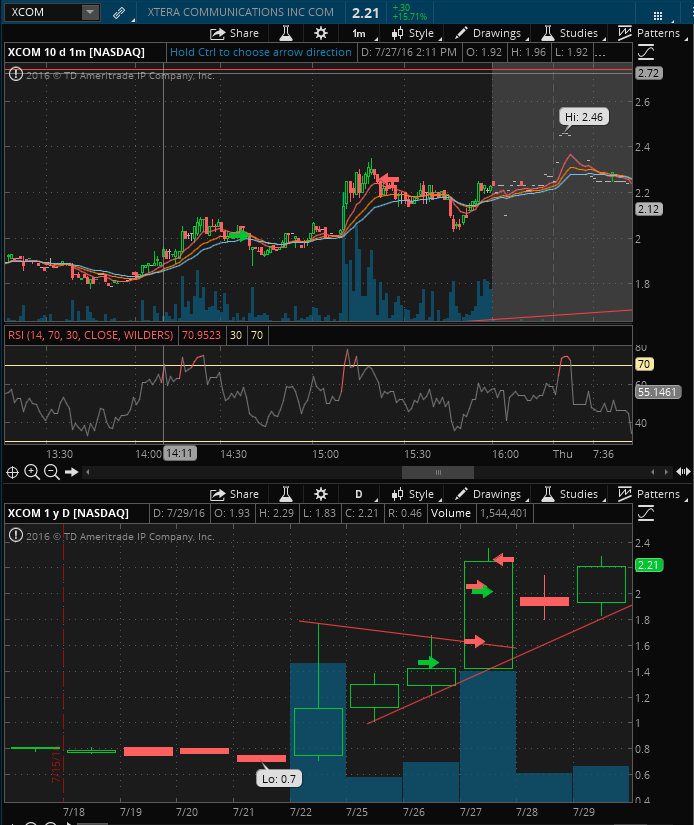694x825 pixels.
Task: Click the 2.72 price level label
Action: pos(648,73)
